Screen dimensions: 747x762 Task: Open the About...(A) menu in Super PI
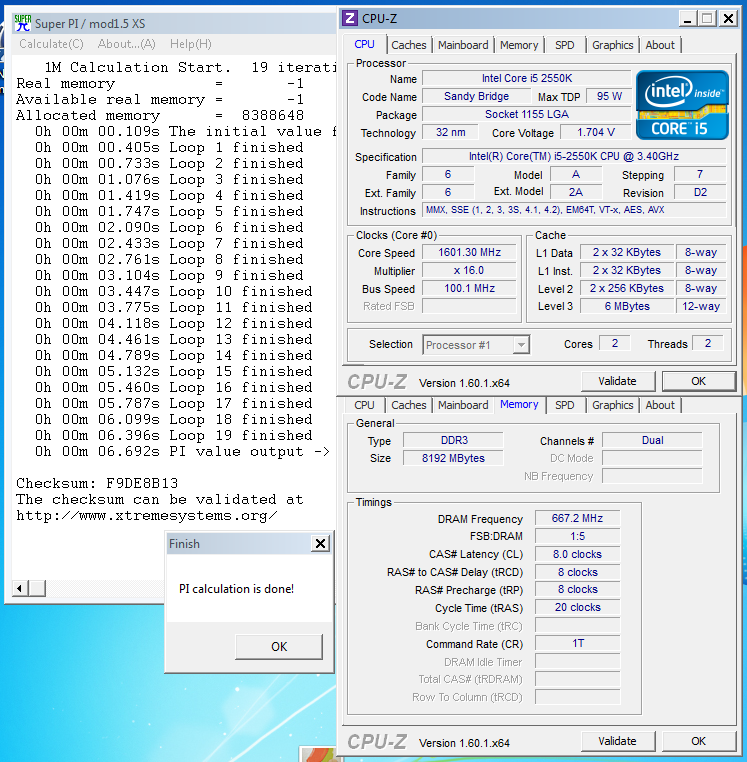pyautogui.click(x=126, y=44)
